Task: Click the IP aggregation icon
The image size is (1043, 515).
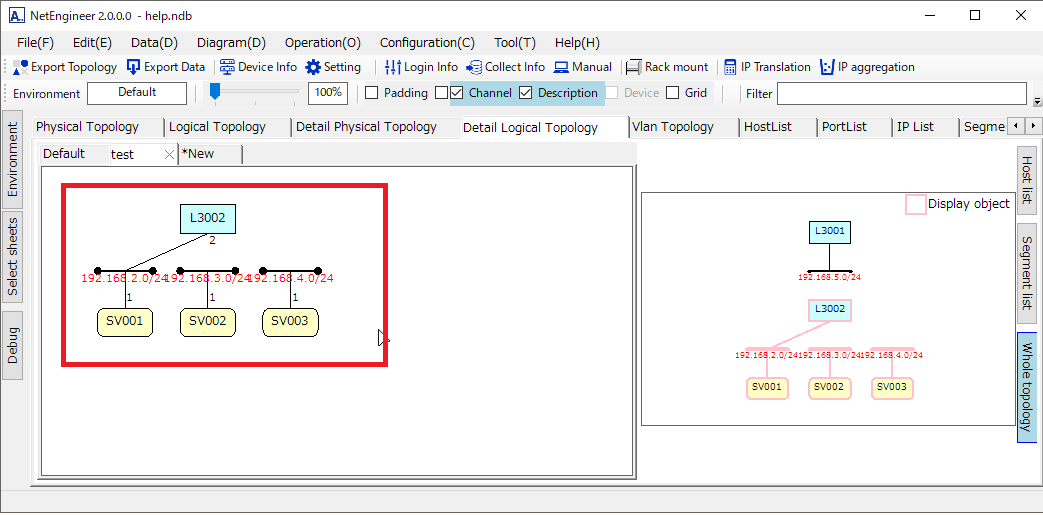Action: tap(827, 67)
